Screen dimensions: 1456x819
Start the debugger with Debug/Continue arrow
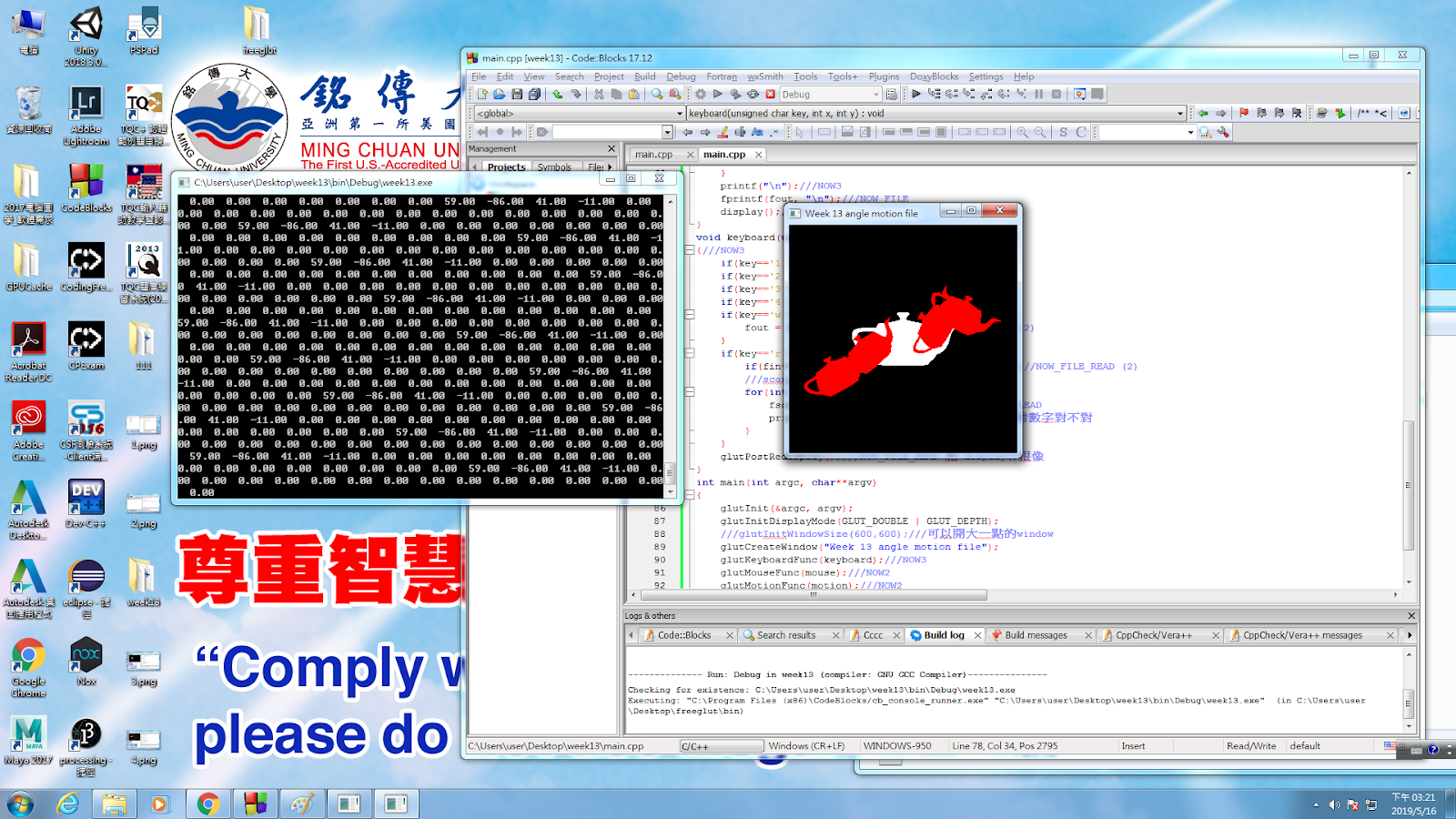pos(916,94)
